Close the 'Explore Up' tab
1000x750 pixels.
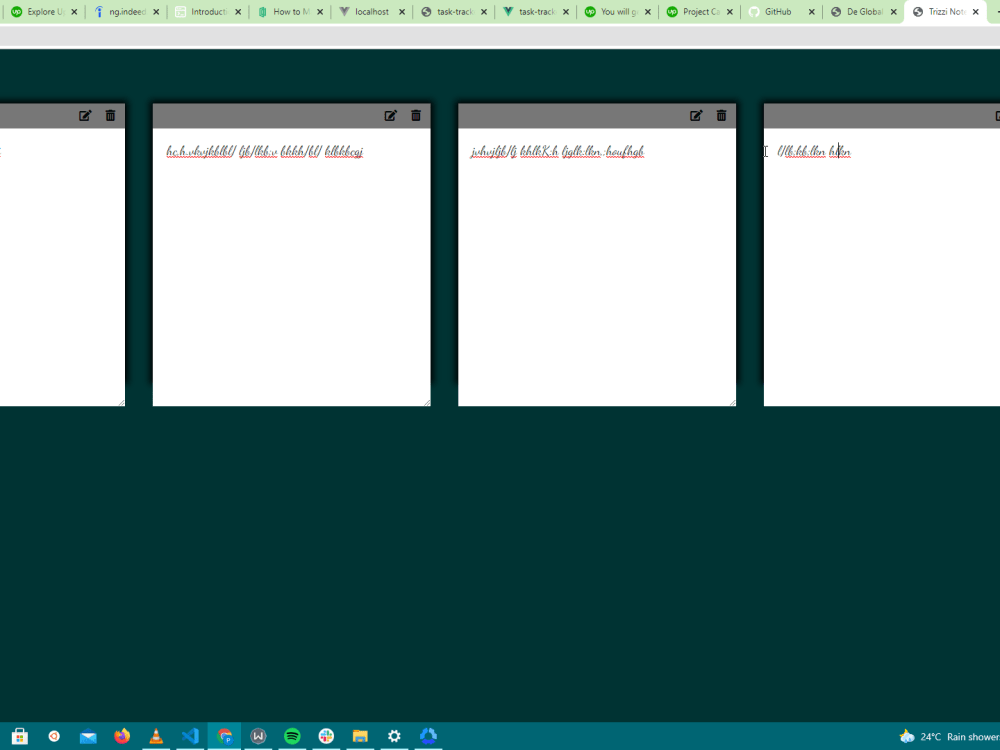click(x=74, y=11)
